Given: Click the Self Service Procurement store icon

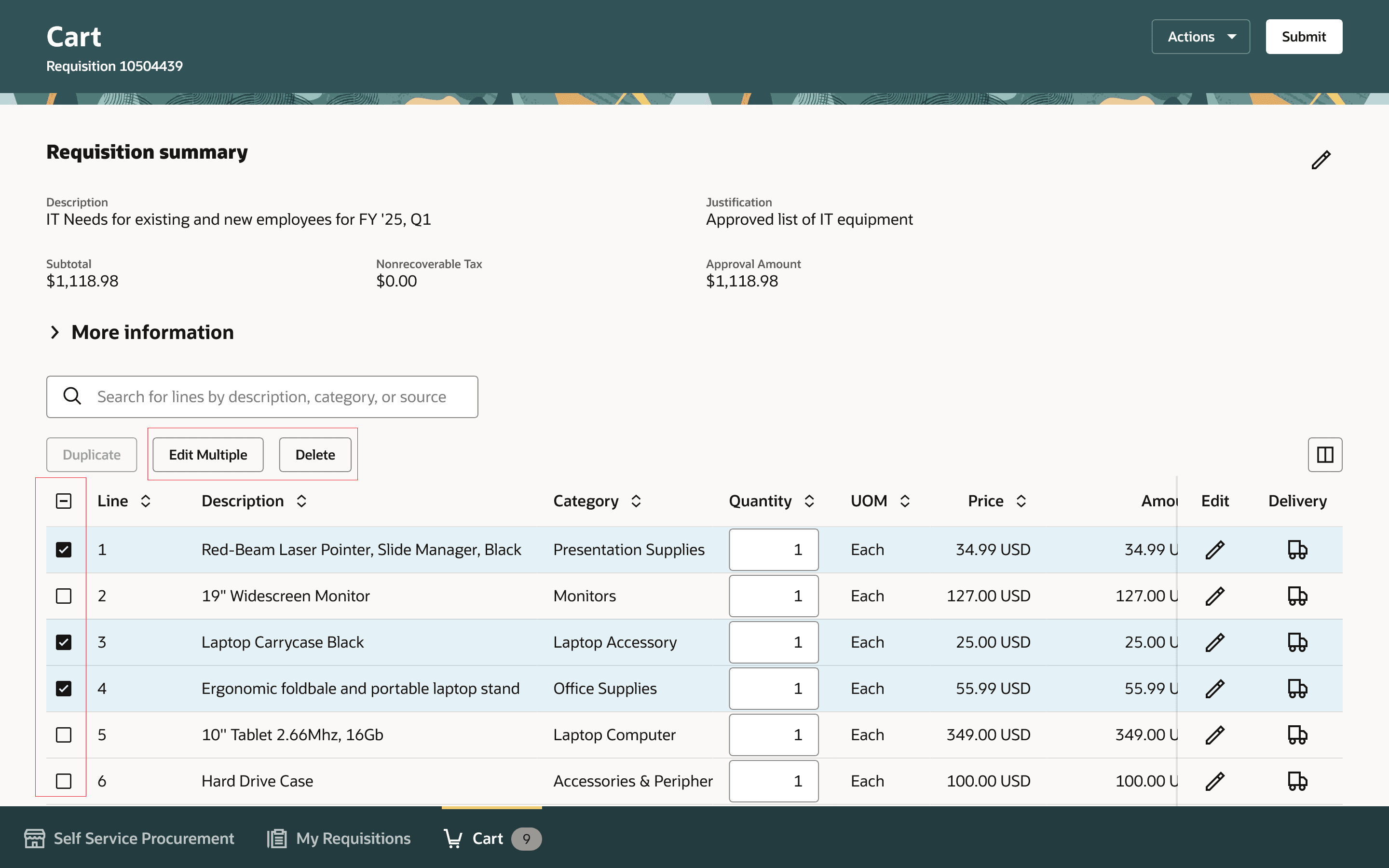Looking at the screenshot, I should (x=34, y=838).
